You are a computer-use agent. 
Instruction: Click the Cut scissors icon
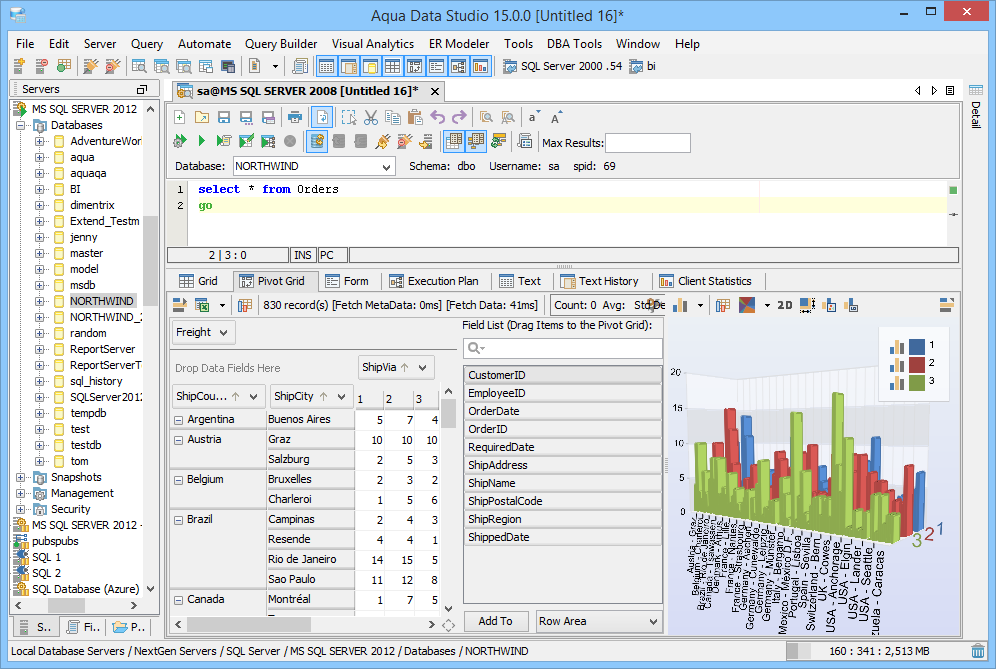click(x=371, y=118)
